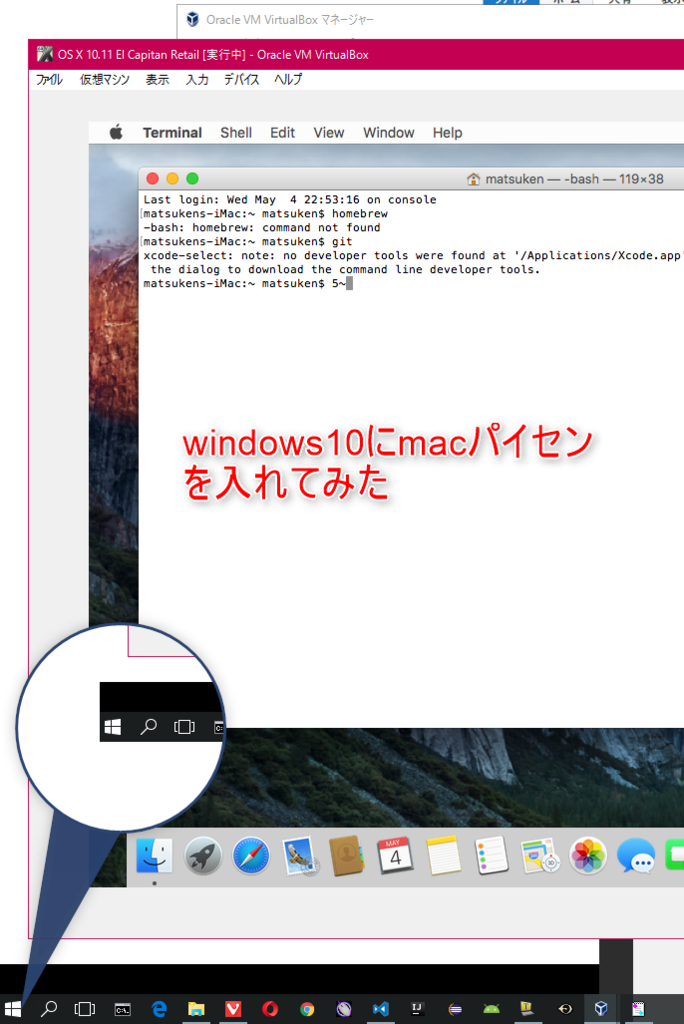
Task: Open Contacts book icon in dock
Action: (x=347, y=855)
